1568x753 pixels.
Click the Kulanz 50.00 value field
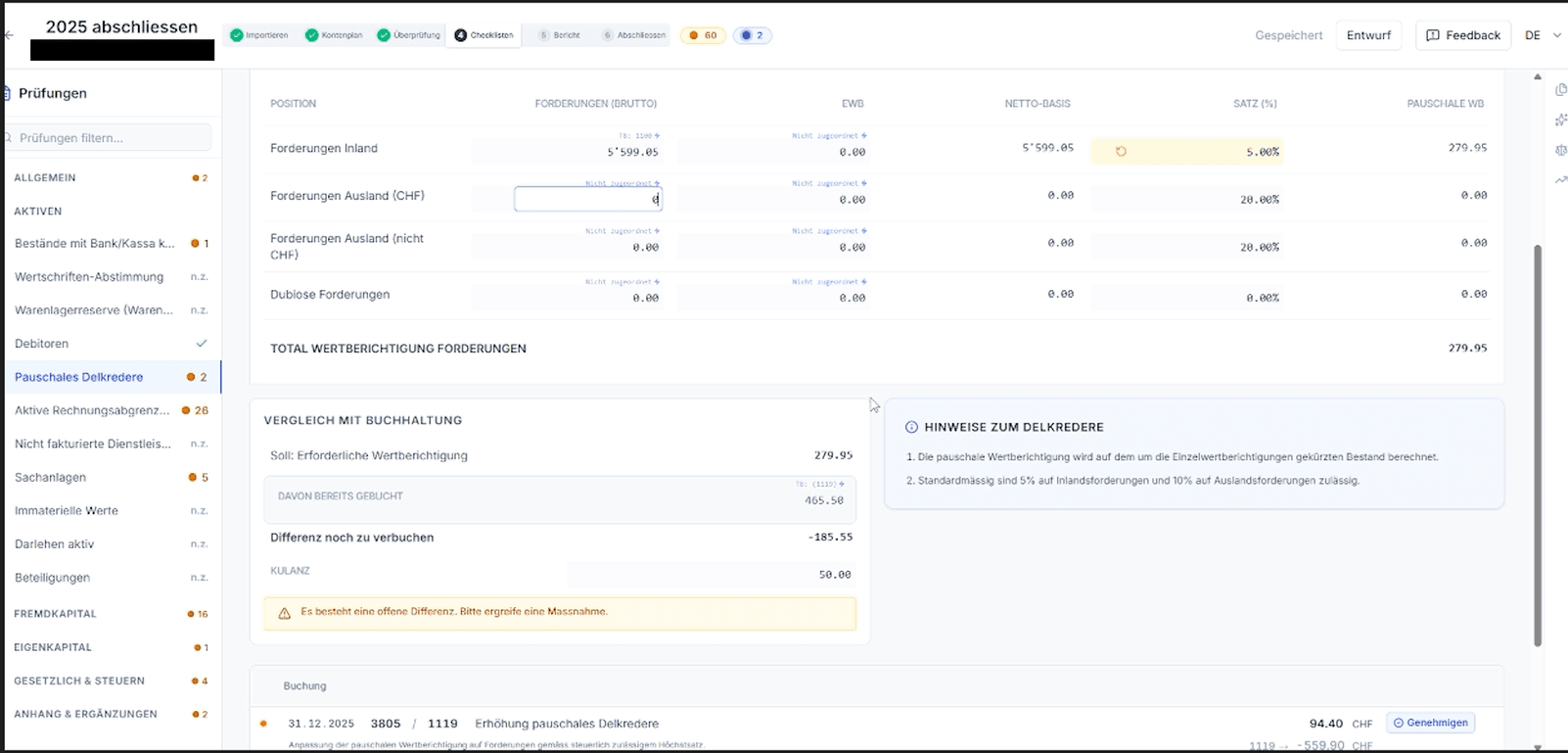pyautogui.click(x=711, y=575)
